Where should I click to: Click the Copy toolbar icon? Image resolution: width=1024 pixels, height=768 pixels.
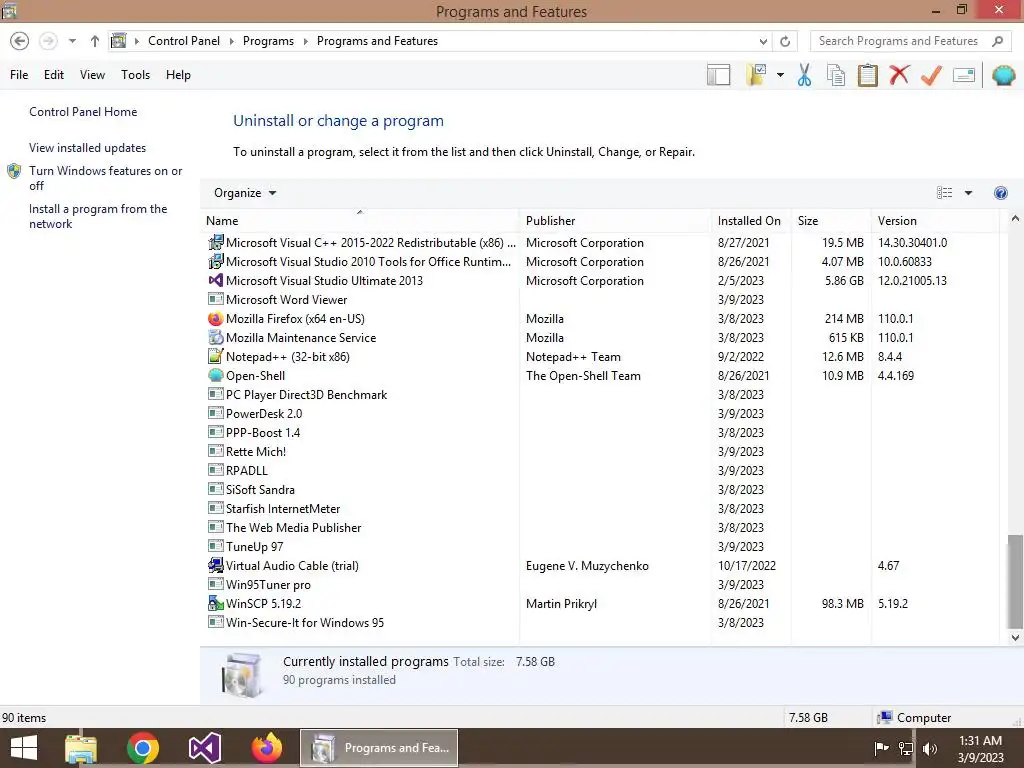click(836, 75)
